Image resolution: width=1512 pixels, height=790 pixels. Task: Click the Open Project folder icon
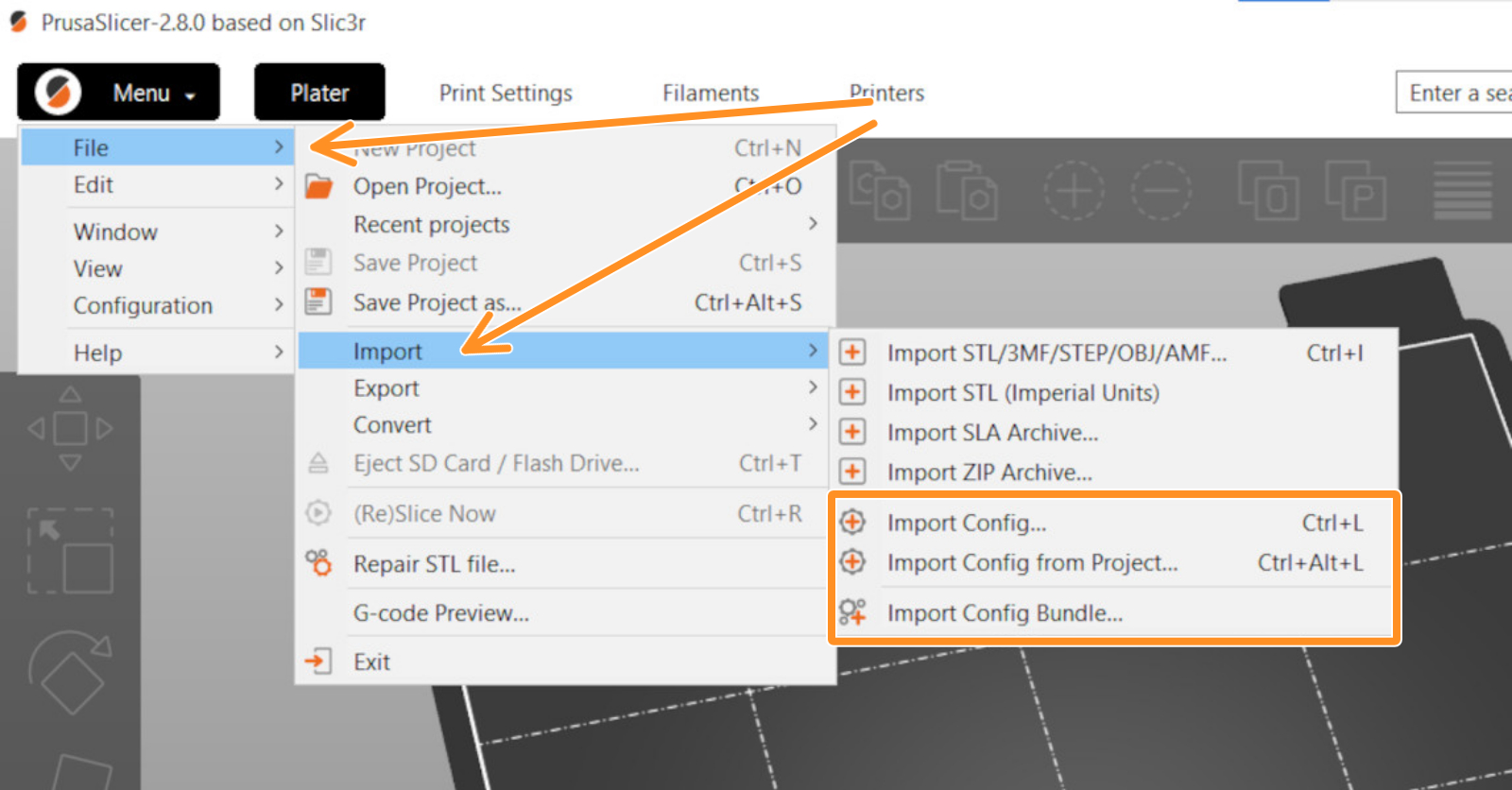[318, 186]
